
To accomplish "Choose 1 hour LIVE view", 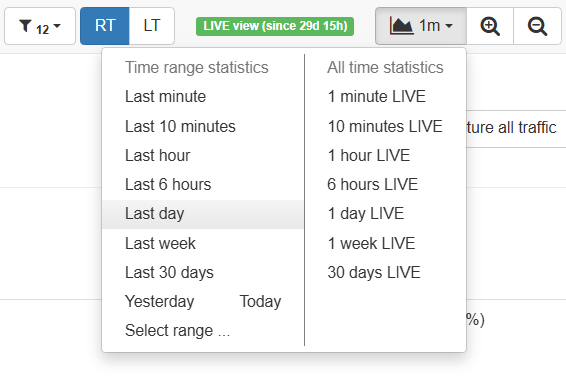I will coord(369,156).
